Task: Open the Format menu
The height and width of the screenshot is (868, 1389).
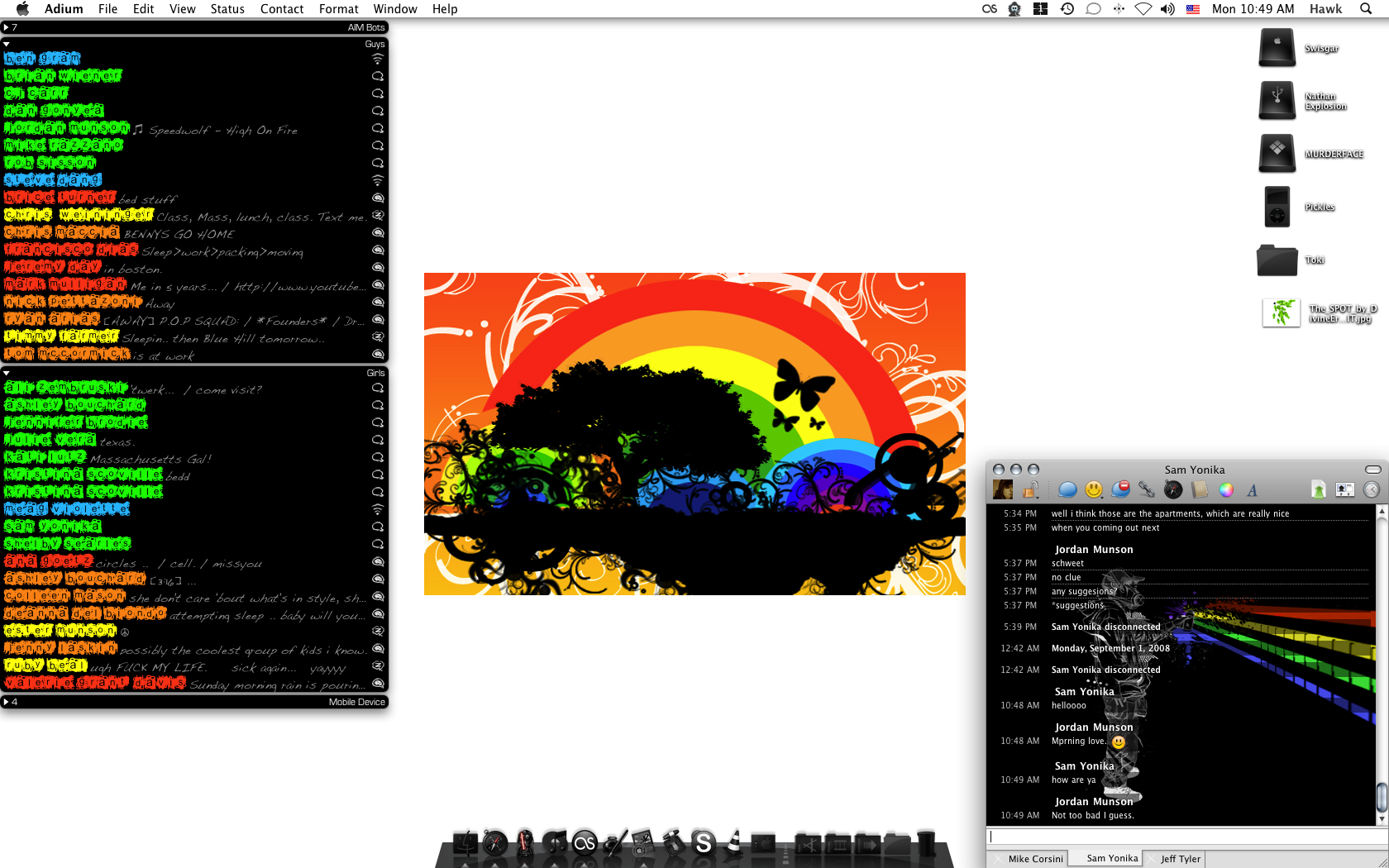Action: (x=338, y=9)
